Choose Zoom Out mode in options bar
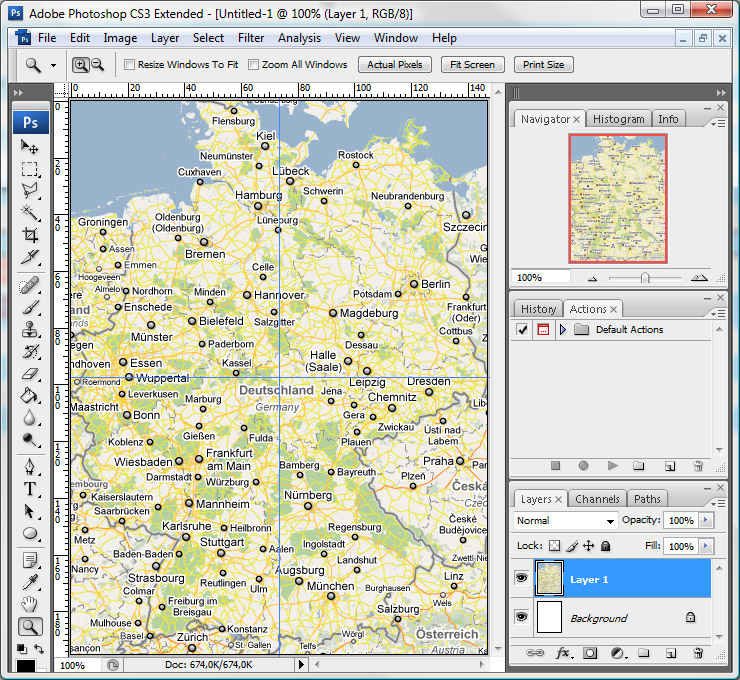The height and width of the screenshot is (680, 740). pyautogui.click(x=98, y=65)
